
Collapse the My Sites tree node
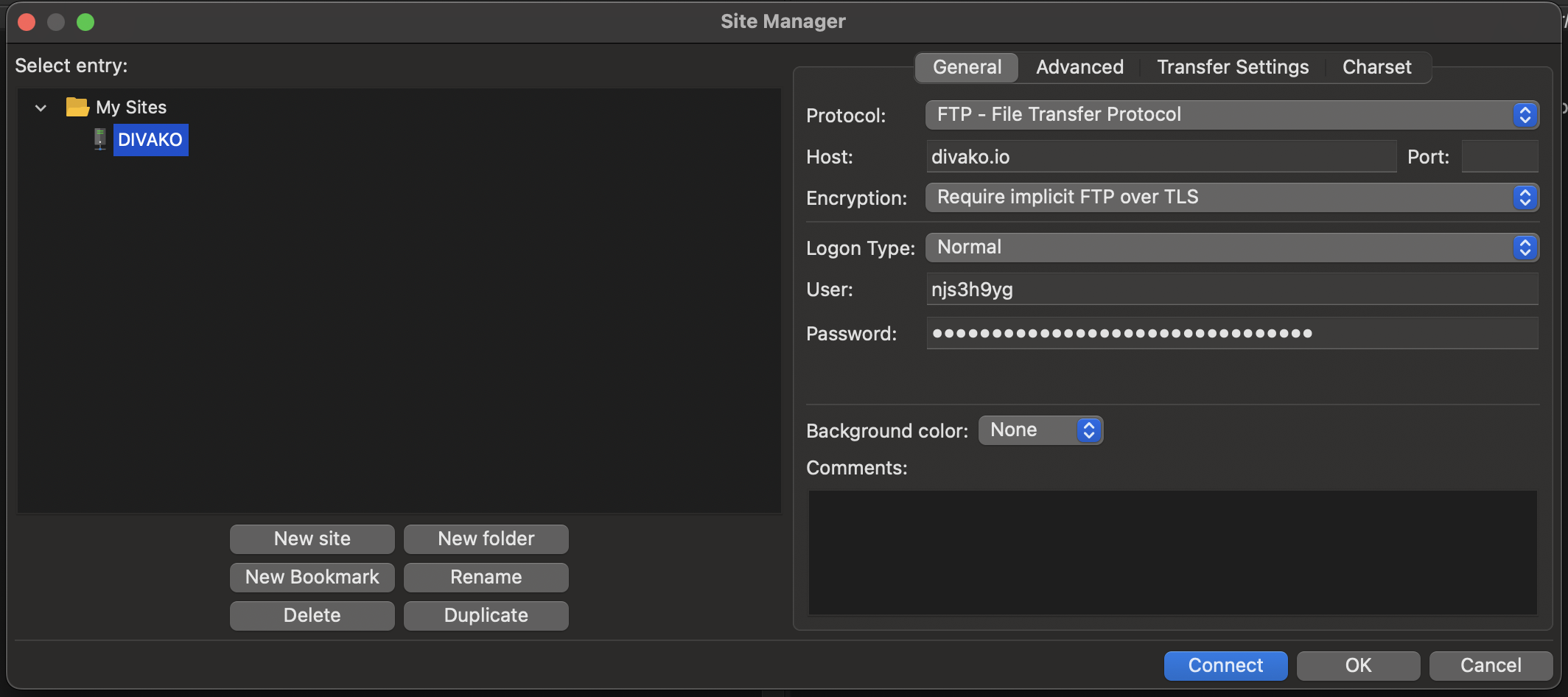point(41,108)
